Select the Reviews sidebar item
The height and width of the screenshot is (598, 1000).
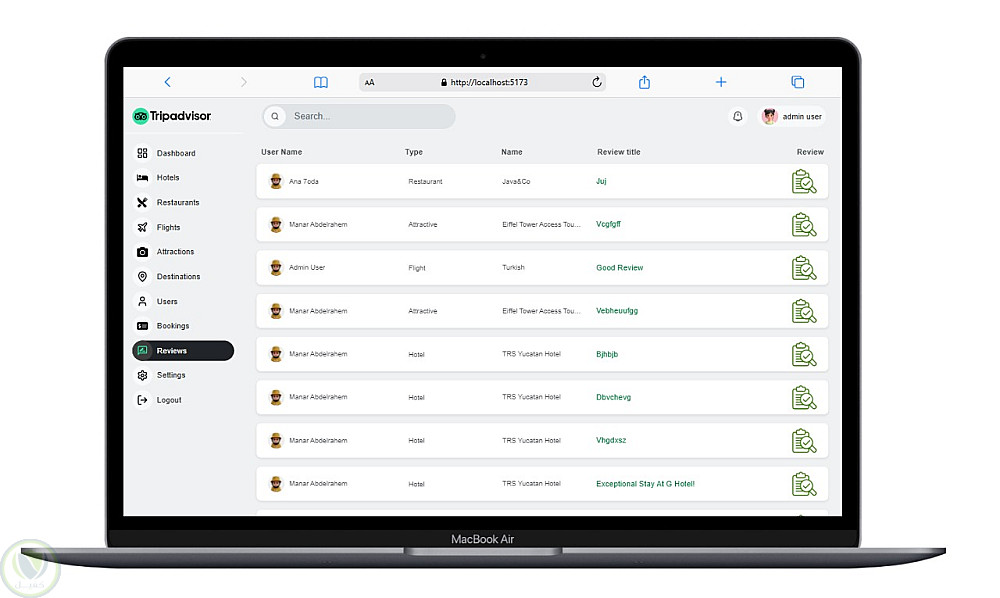point(183,351)
